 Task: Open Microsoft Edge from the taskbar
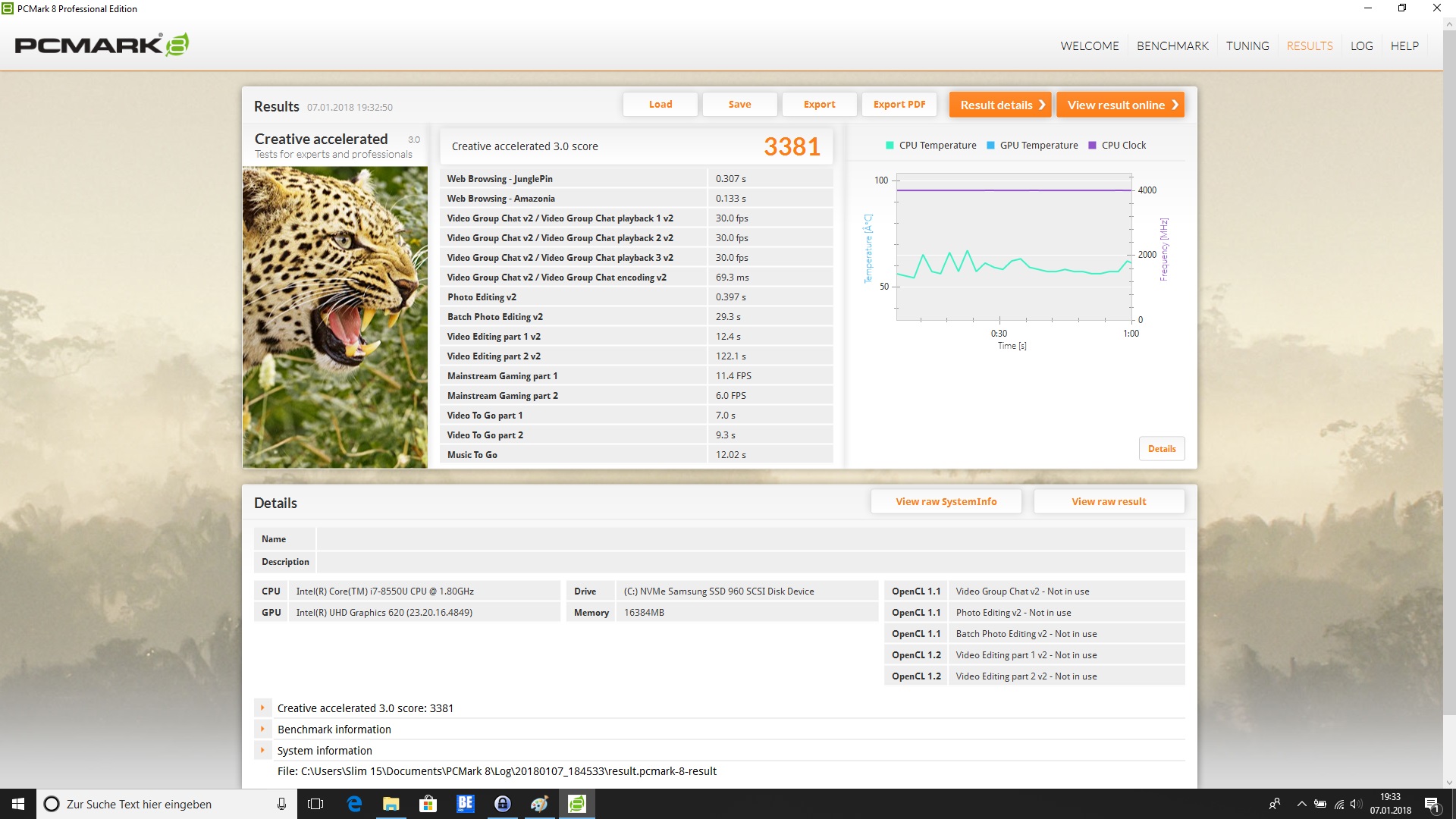coord(354,804)
